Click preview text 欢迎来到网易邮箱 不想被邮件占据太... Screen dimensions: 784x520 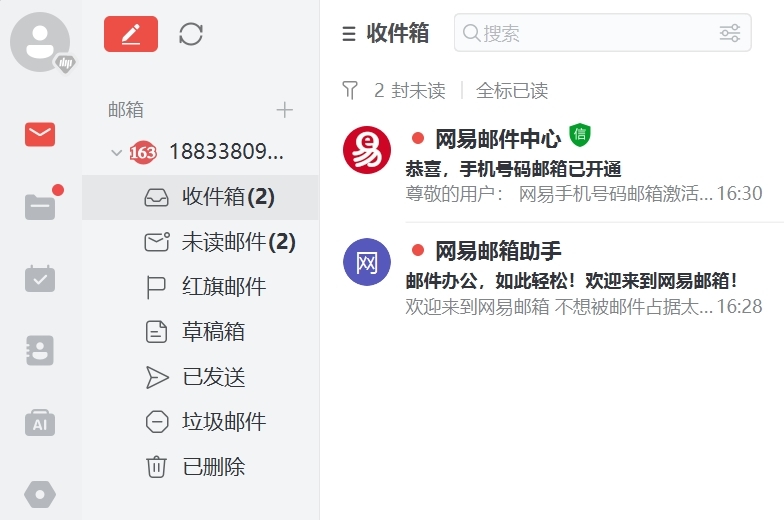pos(558,306)
